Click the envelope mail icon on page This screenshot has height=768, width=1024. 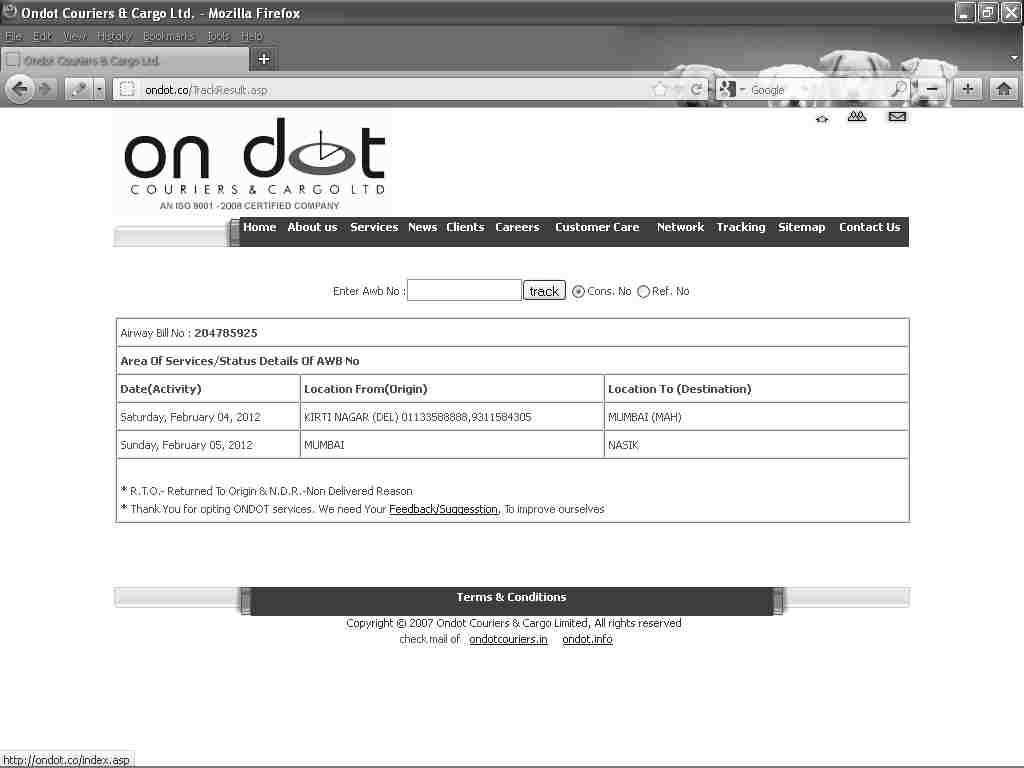click(x=897, y=117)
